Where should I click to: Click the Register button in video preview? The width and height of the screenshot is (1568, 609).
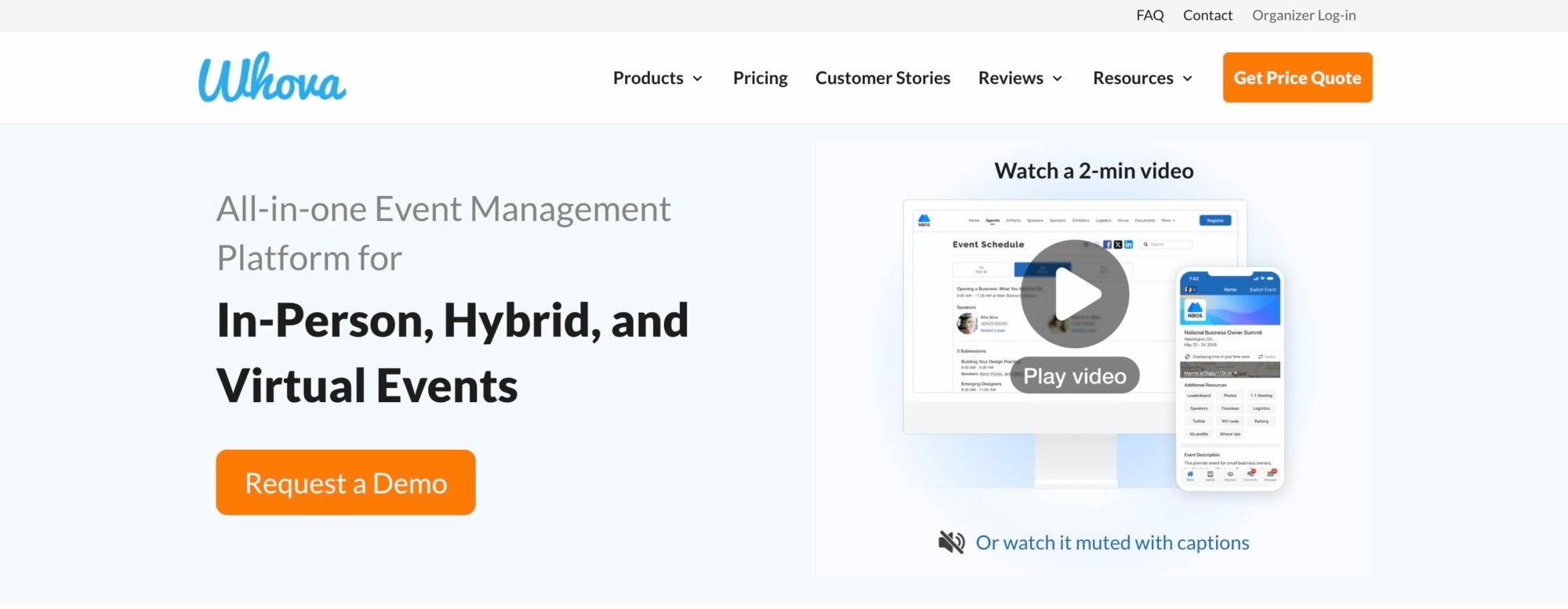click(x=1215, y=220)
